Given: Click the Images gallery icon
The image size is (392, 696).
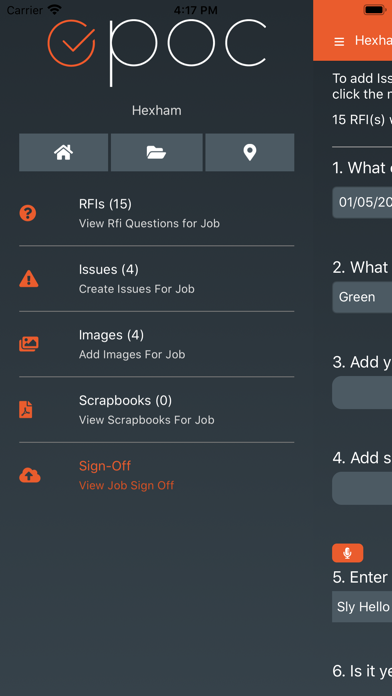Looking at the screenshot, I should pyautogui.click(x=29, y=344).
